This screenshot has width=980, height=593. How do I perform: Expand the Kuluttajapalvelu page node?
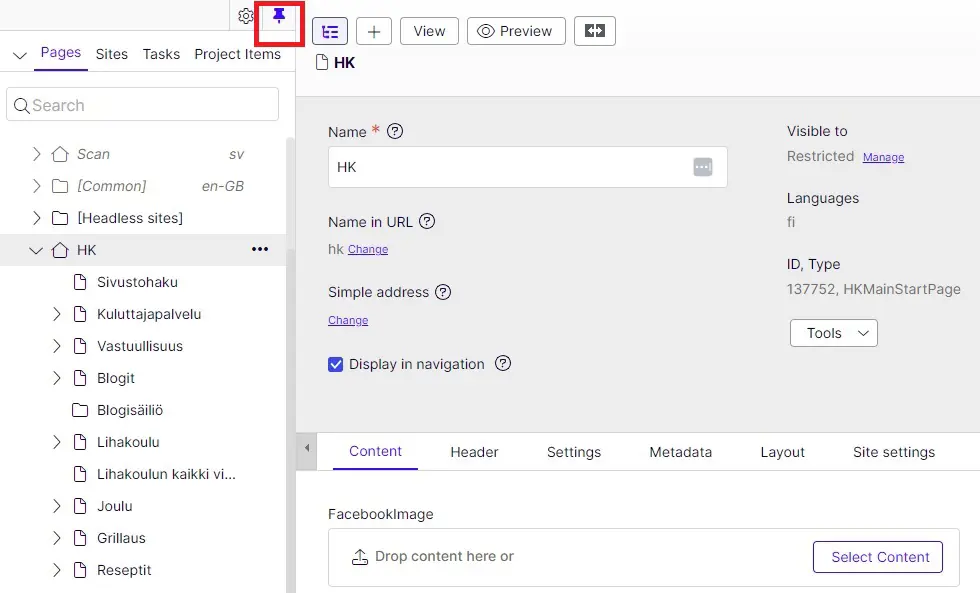[x=57, y=314]
